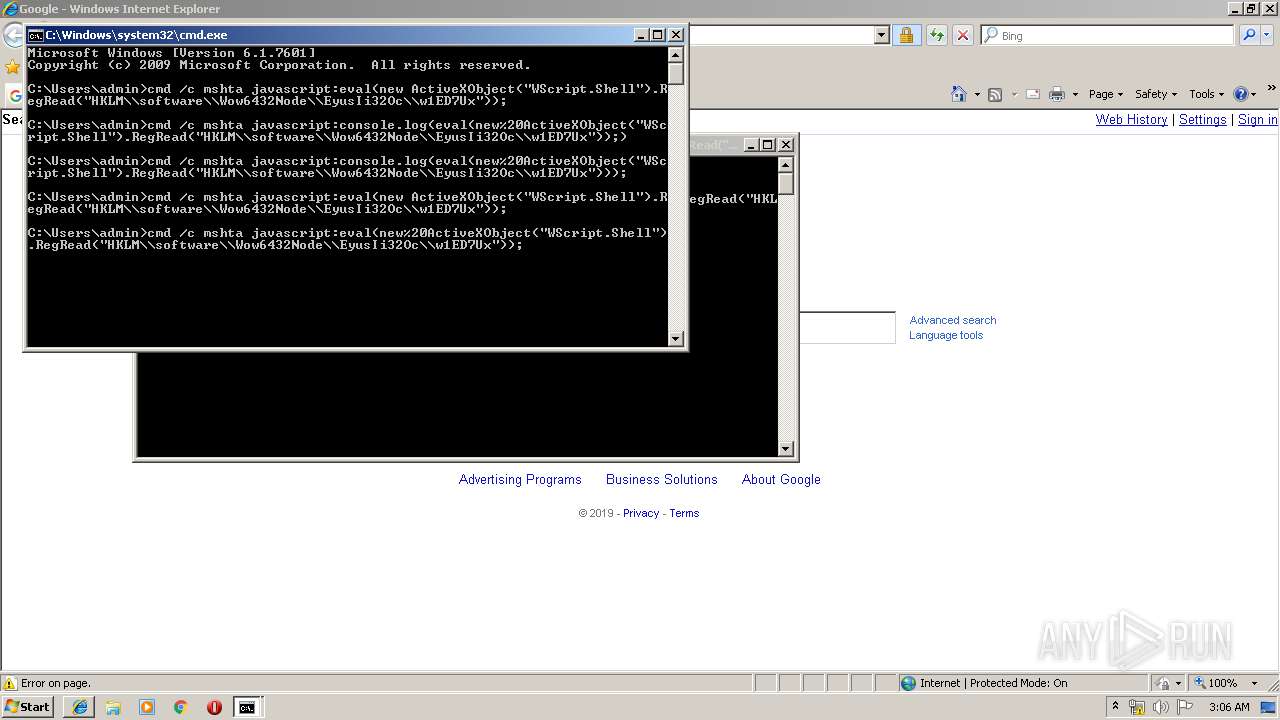Open About Google link
This screenshot has height=720, width=1280.
pyautogui.click(x=781, y=479)
